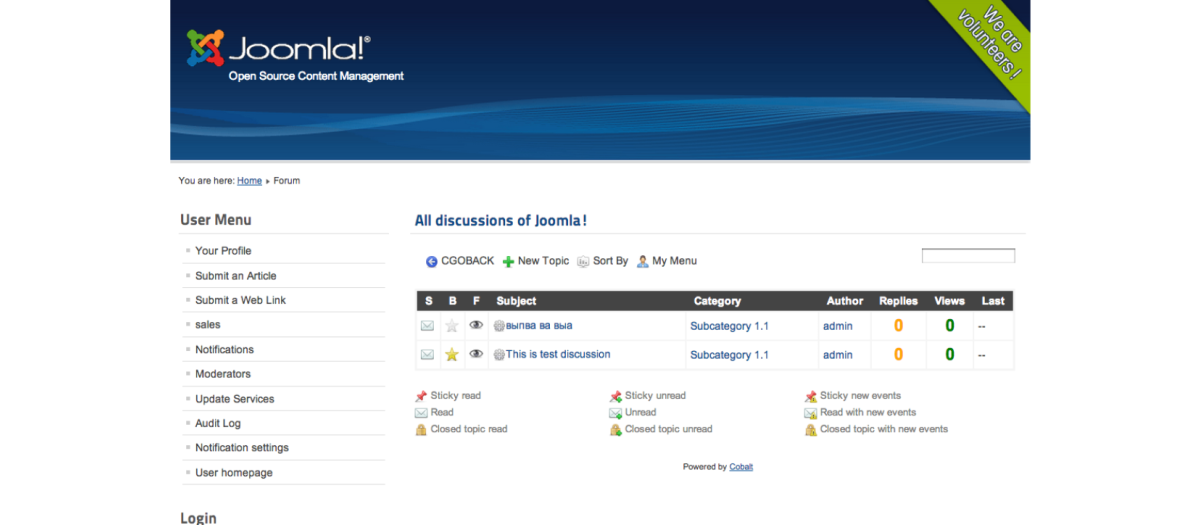Follow the Home breadcrumb link

[249, 181]
